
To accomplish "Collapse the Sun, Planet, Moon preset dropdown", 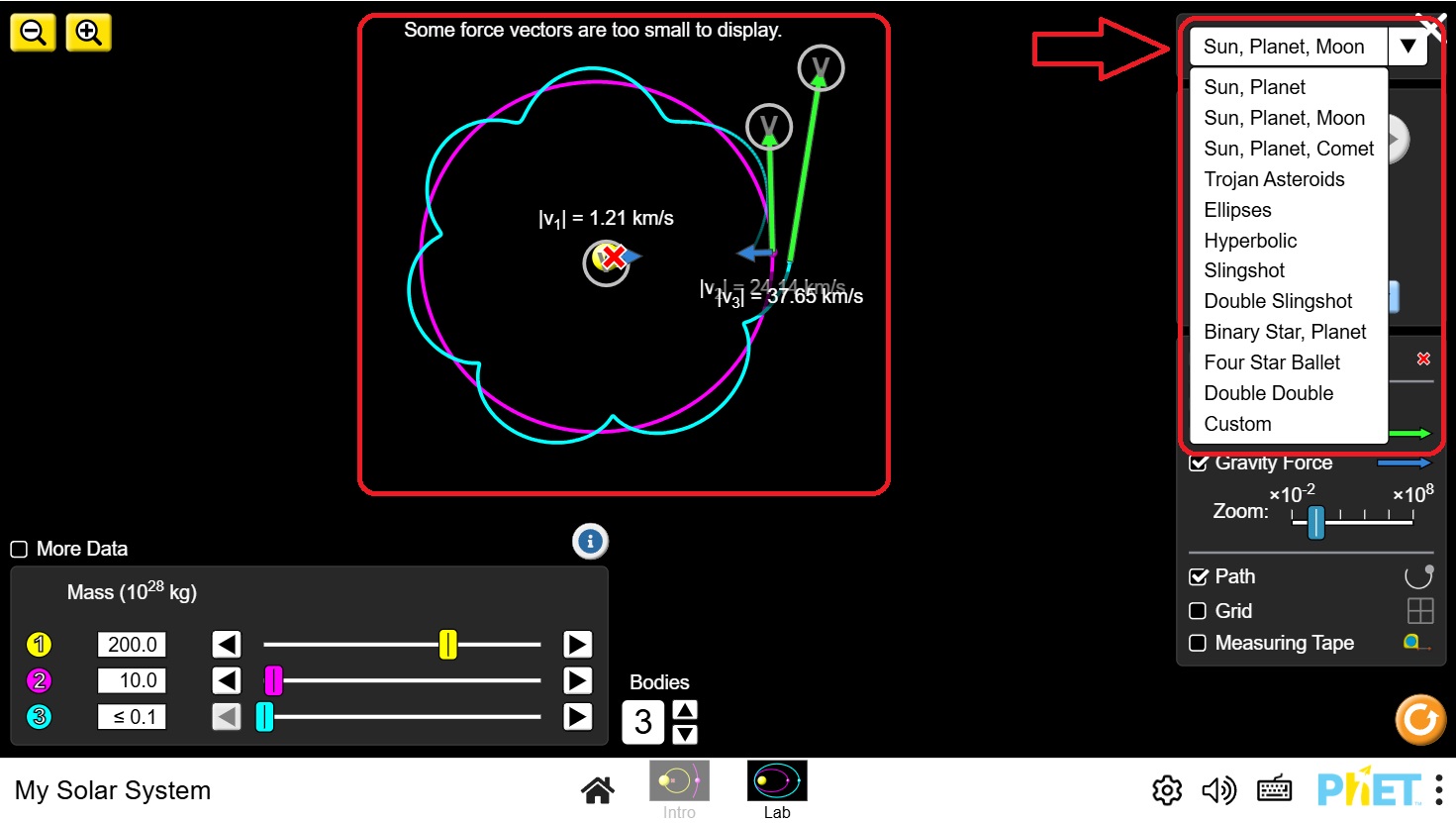I will click(1407, 47).
